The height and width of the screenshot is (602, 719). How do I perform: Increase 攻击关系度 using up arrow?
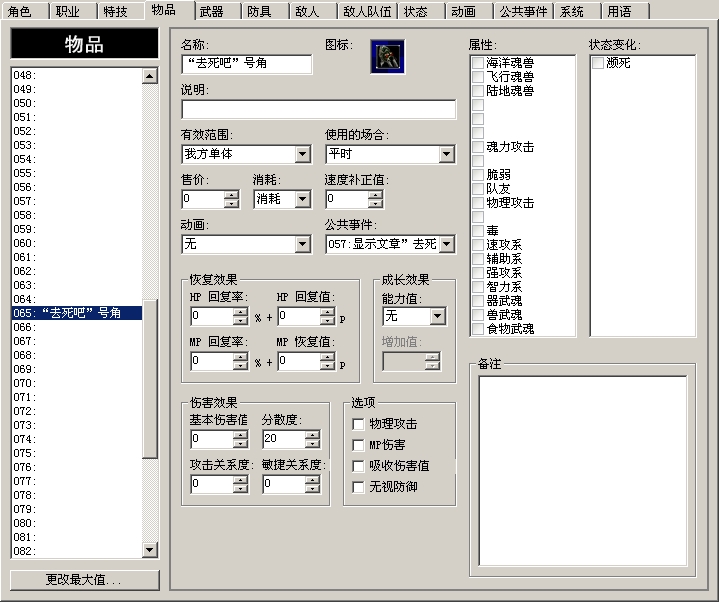click(240, 479)
